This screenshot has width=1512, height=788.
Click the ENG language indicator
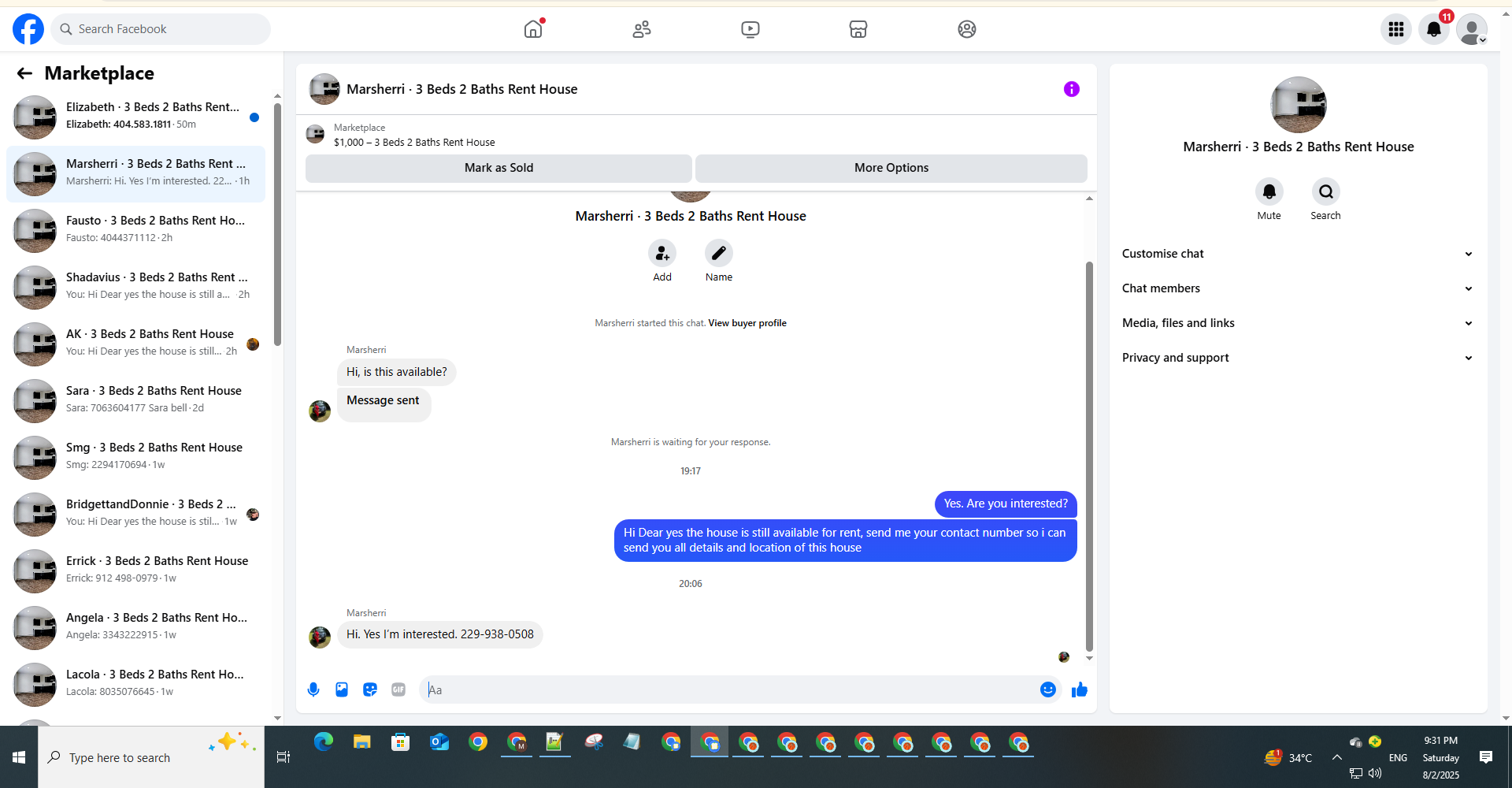1398,757
